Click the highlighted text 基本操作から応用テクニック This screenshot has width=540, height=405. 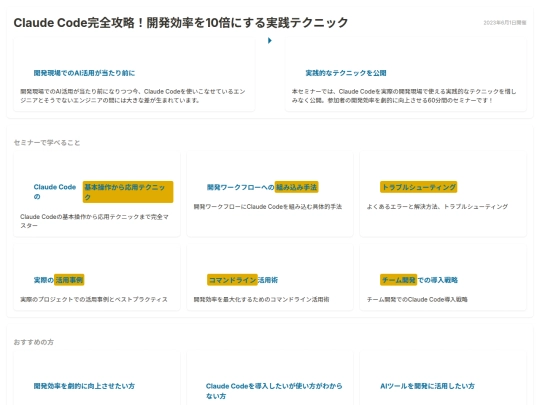(128, 192)
